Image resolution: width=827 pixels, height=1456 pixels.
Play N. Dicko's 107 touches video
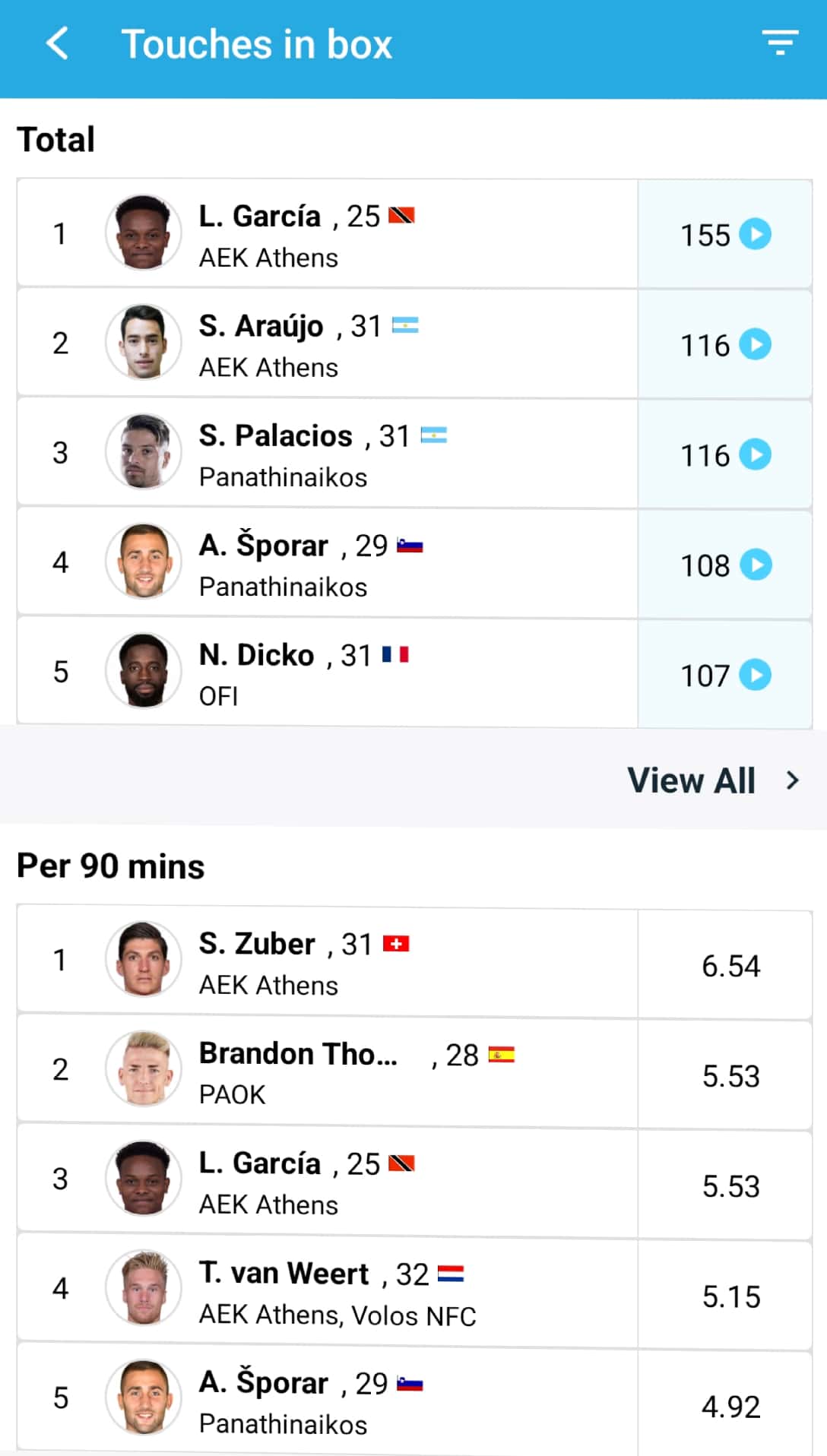click(x=756, y=675)
